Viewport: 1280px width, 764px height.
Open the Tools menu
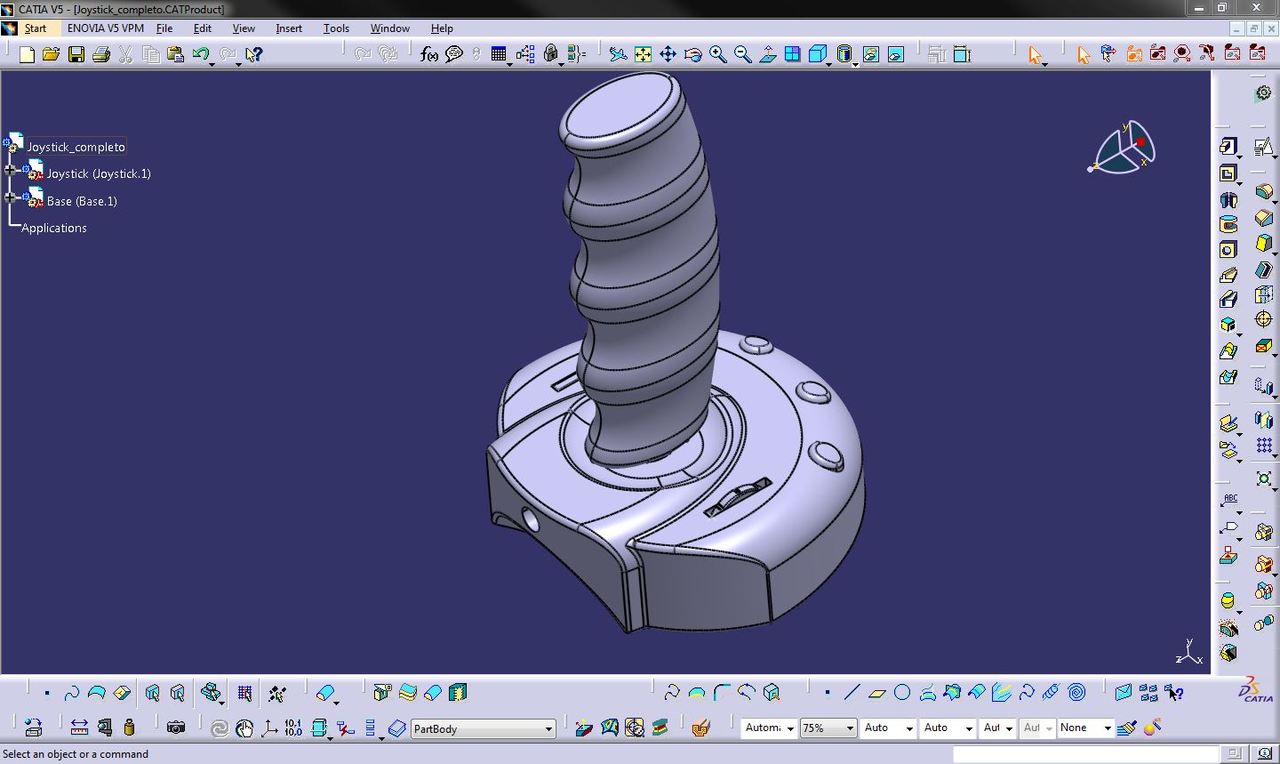pos(336,28)
